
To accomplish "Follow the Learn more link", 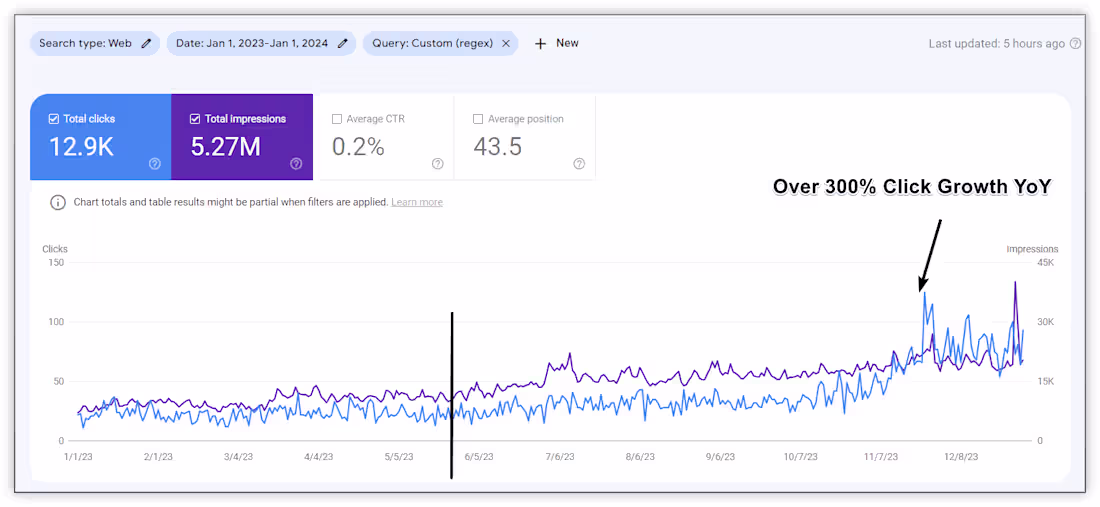I will pyautogui.click(x=417, y=202).
